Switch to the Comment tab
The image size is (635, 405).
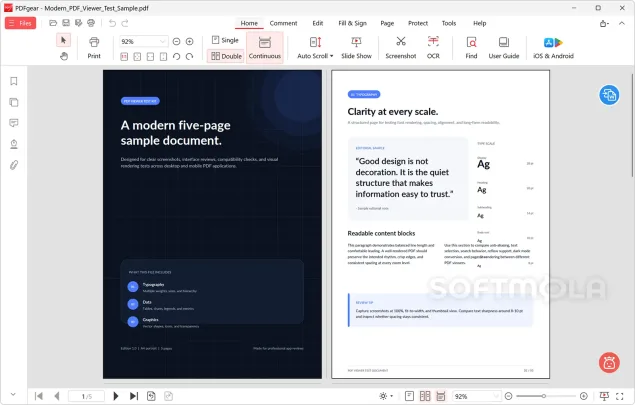[x=283, y=23]
